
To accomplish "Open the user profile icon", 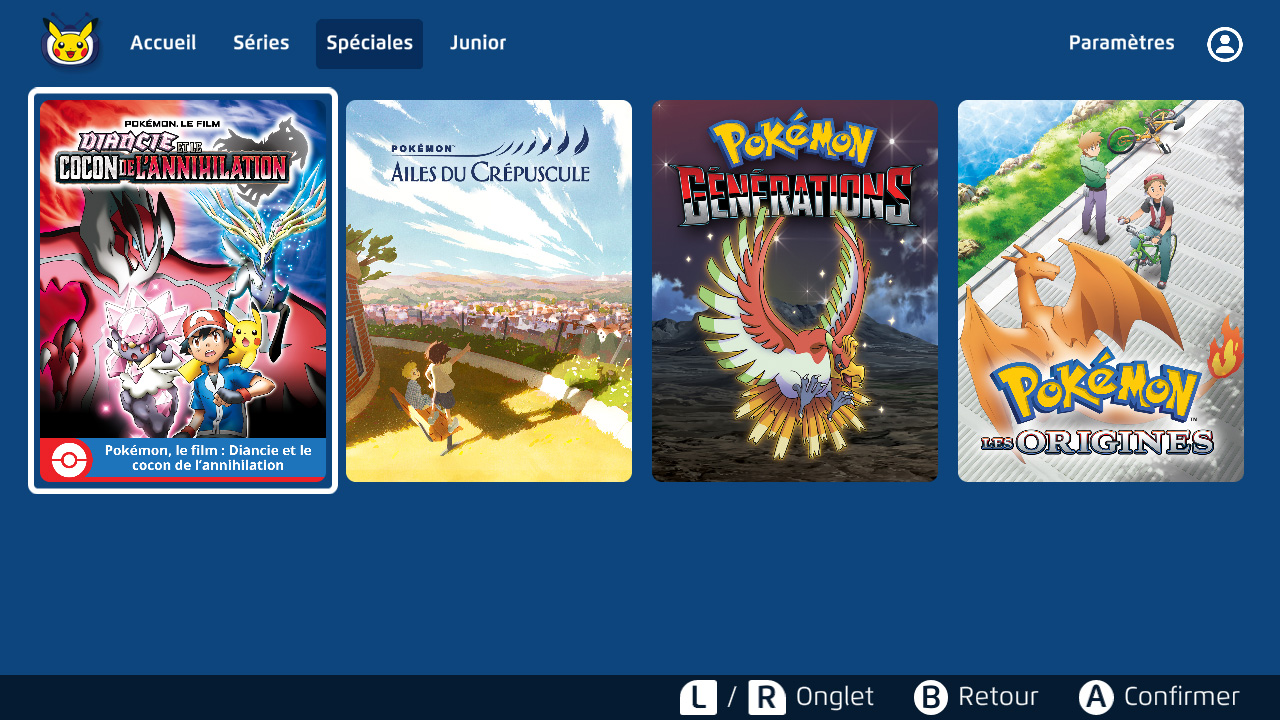I will point(1224,44).
